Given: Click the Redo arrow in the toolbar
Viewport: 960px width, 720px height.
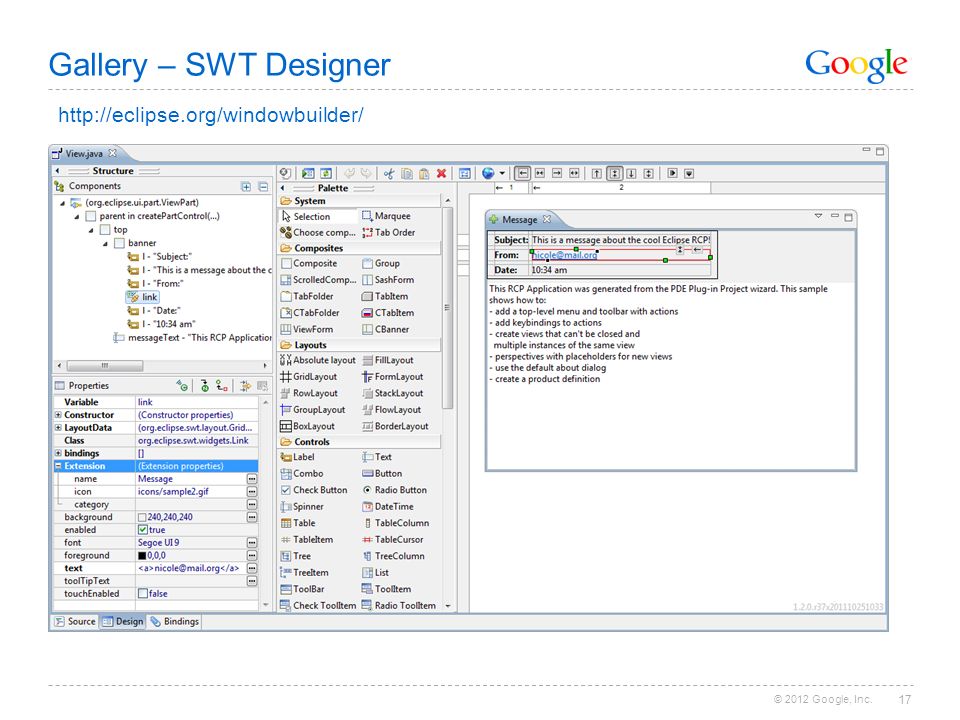Looking at the screenshot, I should click(366, 174).
